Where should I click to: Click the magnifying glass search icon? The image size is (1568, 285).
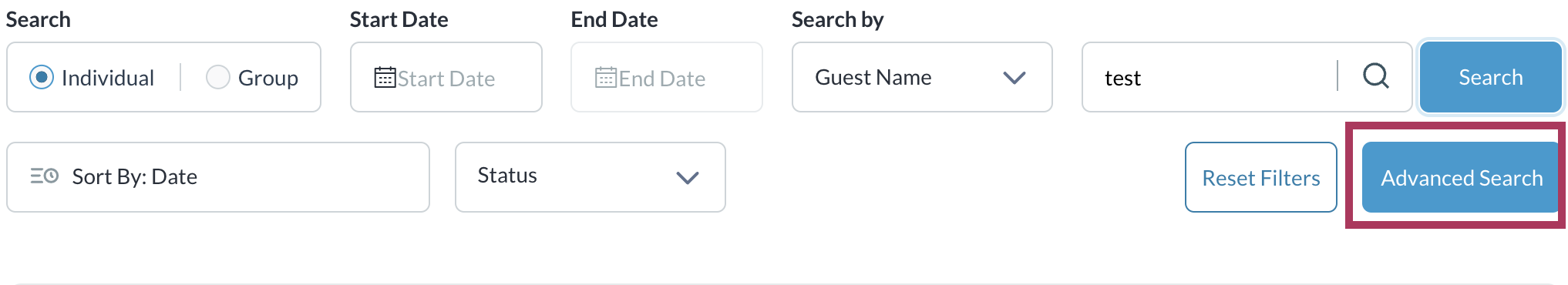pos(1376,76)
